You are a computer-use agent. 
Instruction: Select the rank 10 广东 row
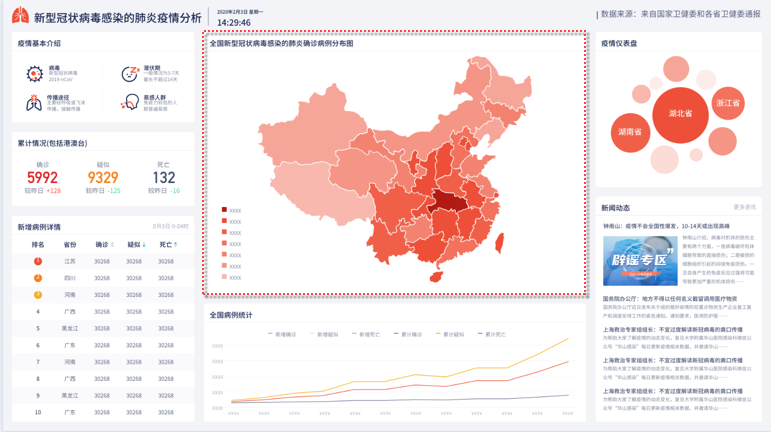pos(103,412)
